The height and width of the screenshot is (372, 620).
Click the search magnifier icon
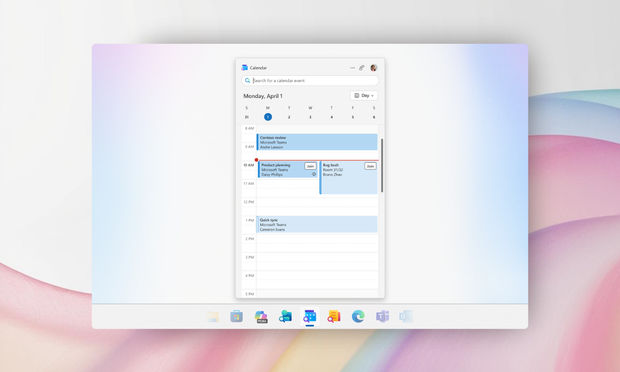point(248,81)
